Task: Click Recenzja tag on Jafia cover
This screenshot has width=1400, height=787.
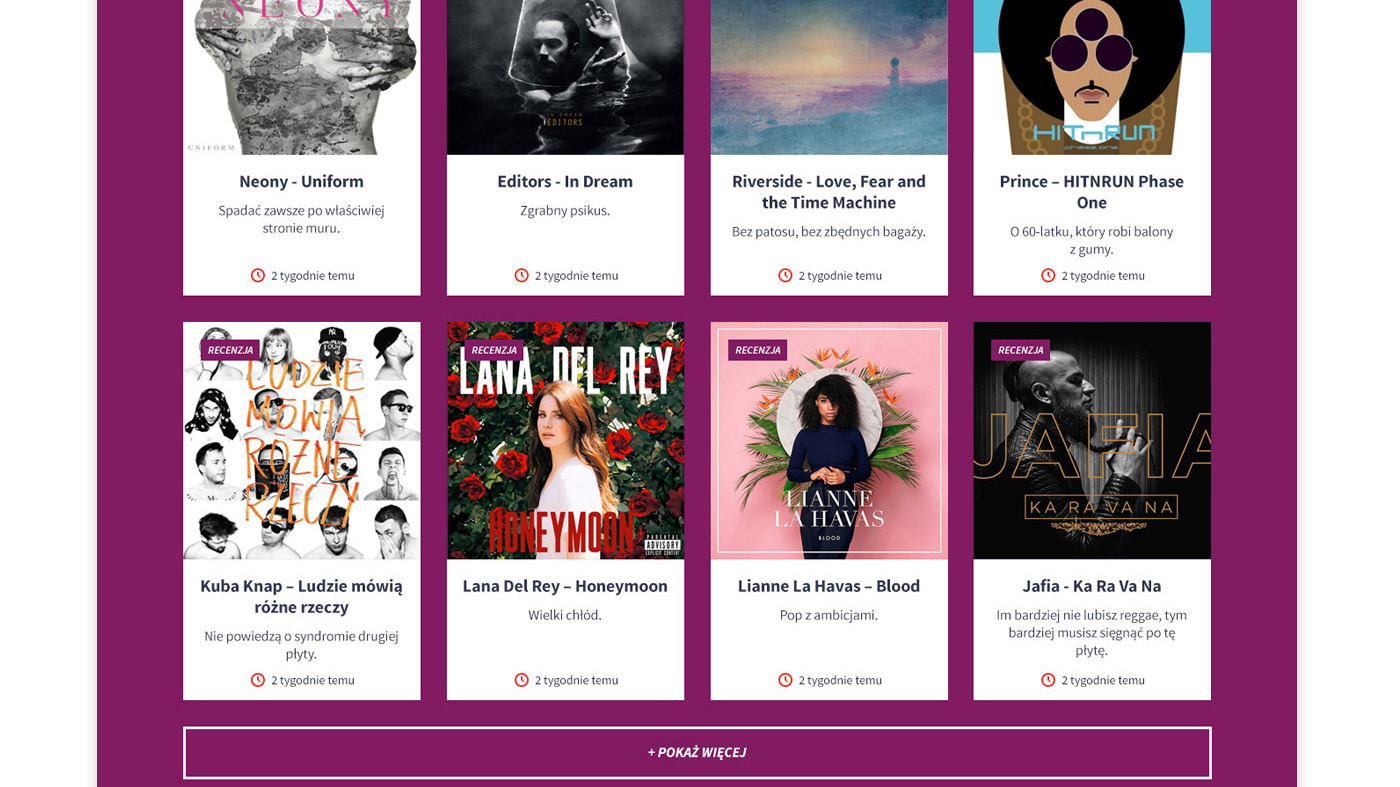Action: point(1020,350)
